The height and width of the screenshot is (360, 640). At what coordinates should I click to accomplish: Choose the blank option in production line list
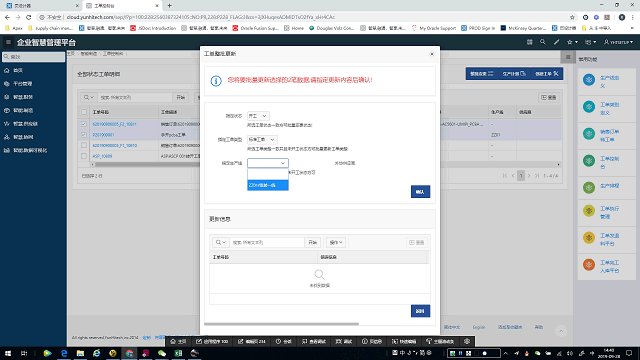[x=268, y=174]
